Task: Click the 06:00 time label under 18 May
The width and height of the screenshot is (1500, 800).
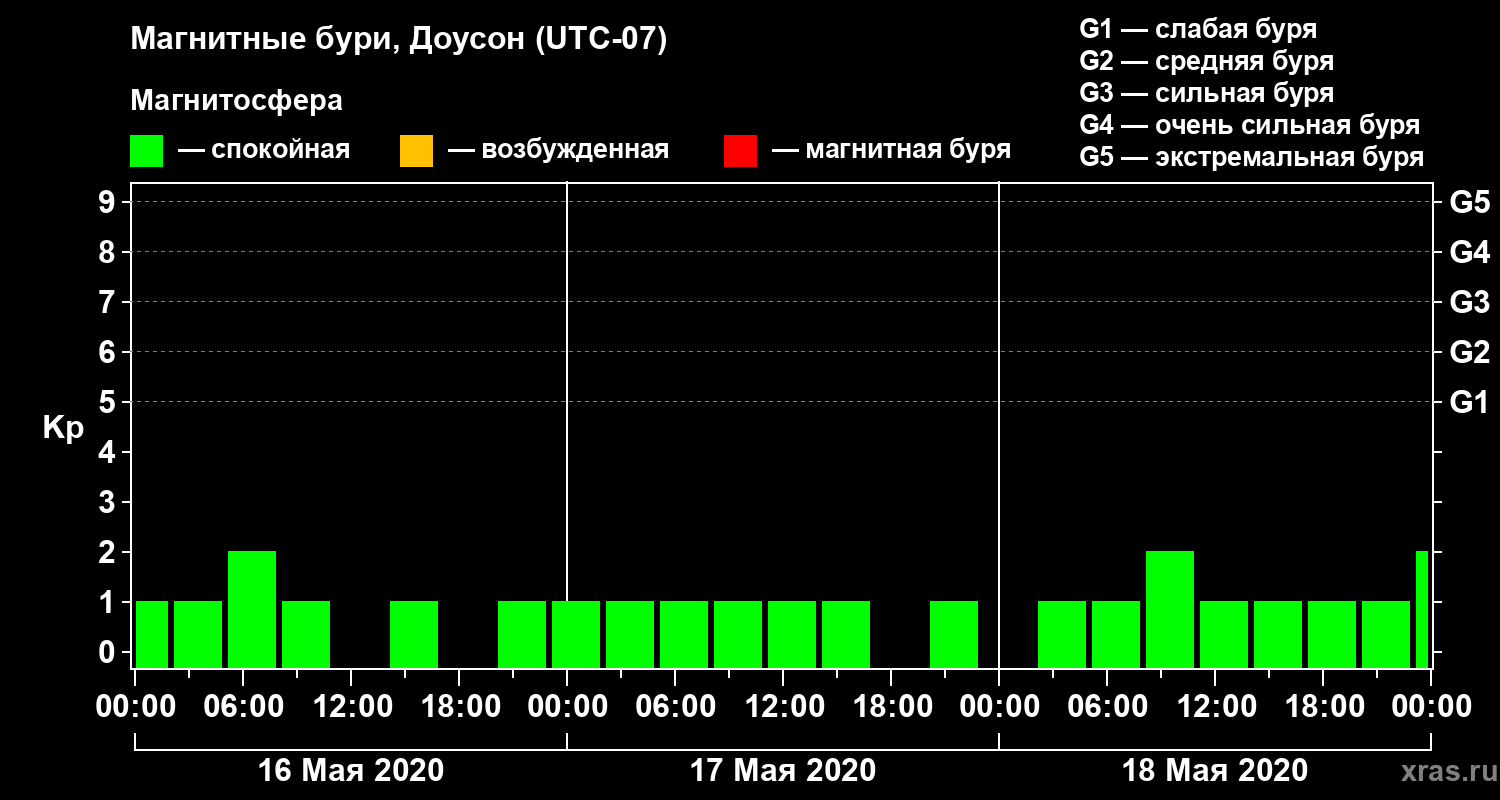Action: click(x=1107, y=707)
